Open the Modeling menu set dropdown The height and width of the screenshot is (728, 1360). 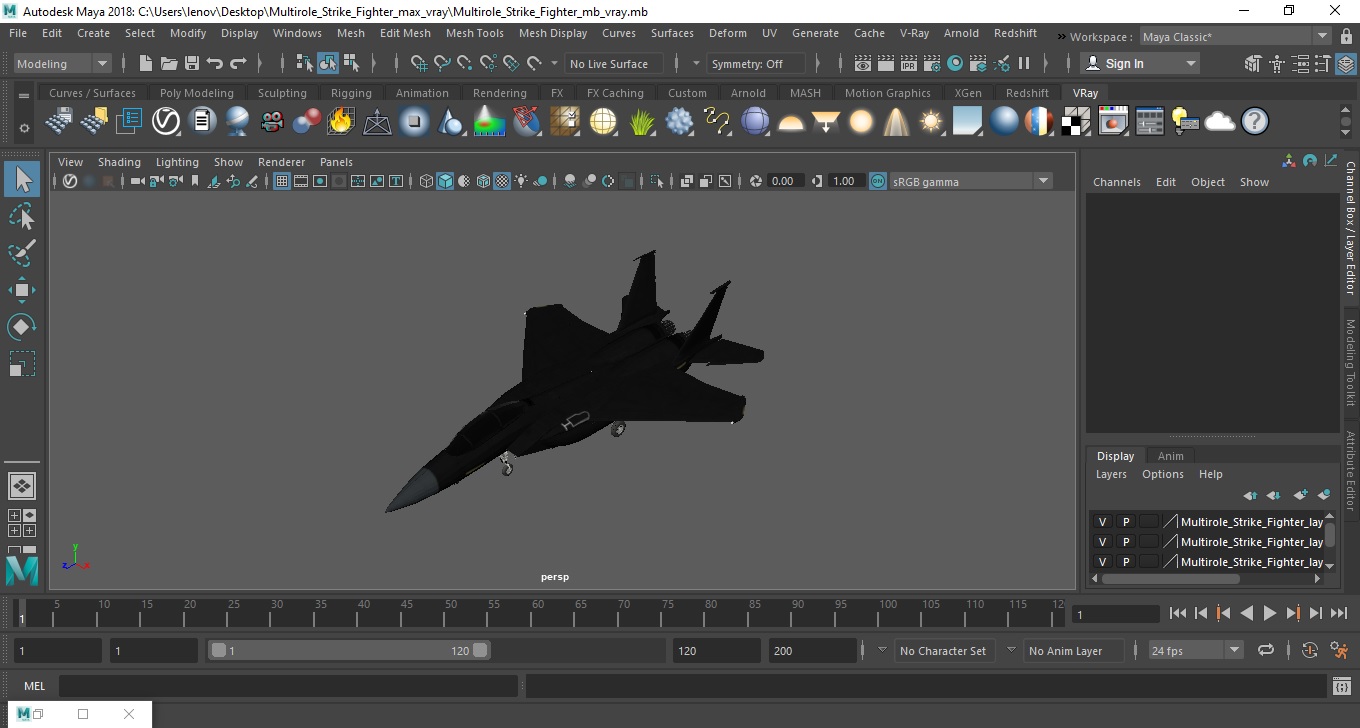[62, 63]
